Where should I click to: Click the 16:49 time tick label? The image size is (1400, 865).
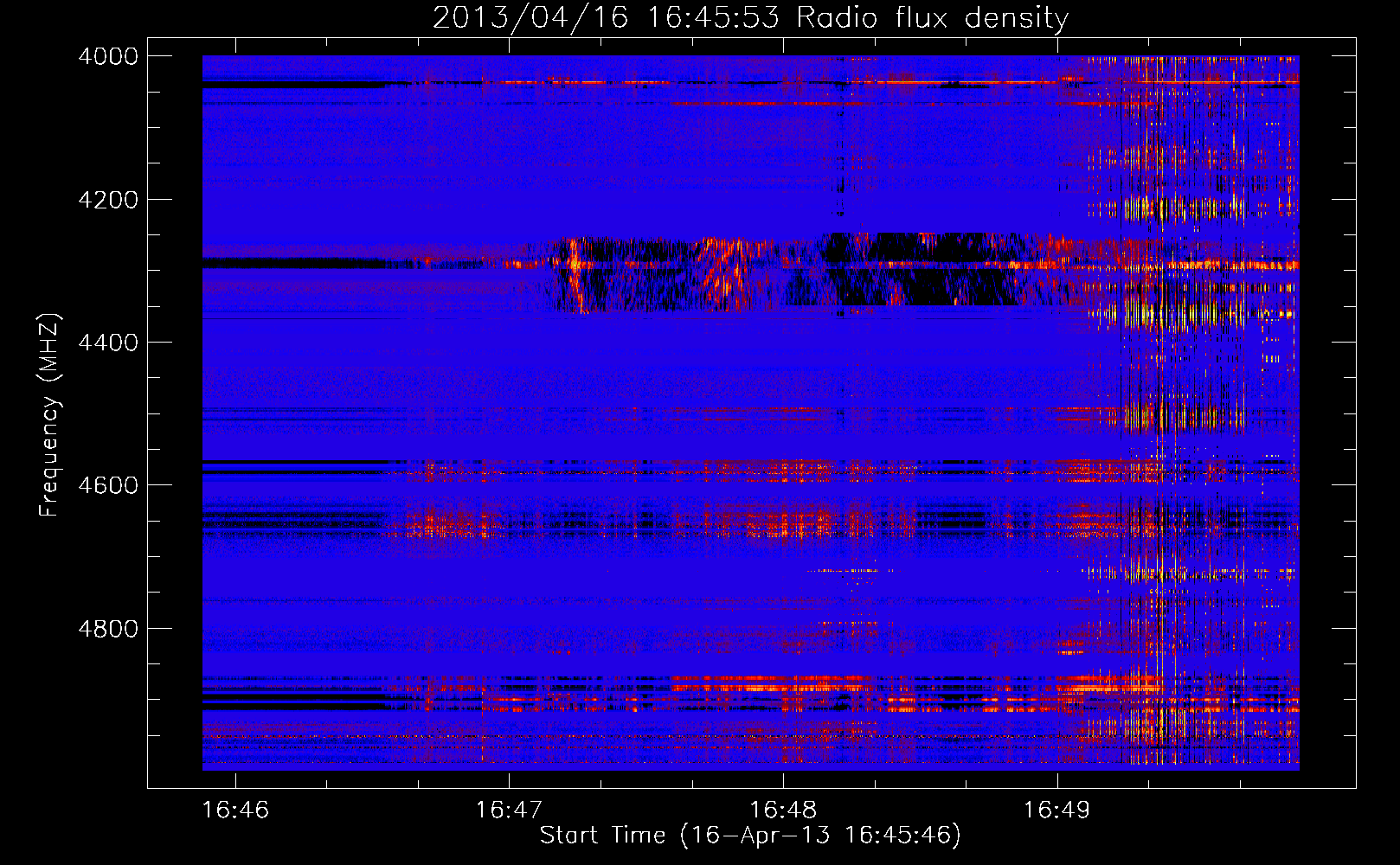(x=1057, y=810)
